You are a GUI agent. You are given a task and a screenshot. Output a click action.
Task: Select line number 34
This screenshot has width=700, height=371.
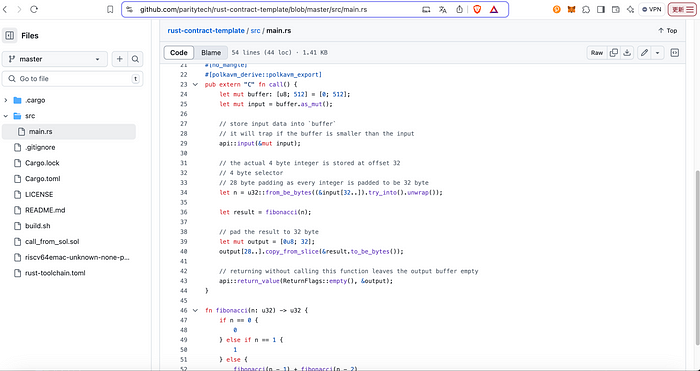click(184, 192)
